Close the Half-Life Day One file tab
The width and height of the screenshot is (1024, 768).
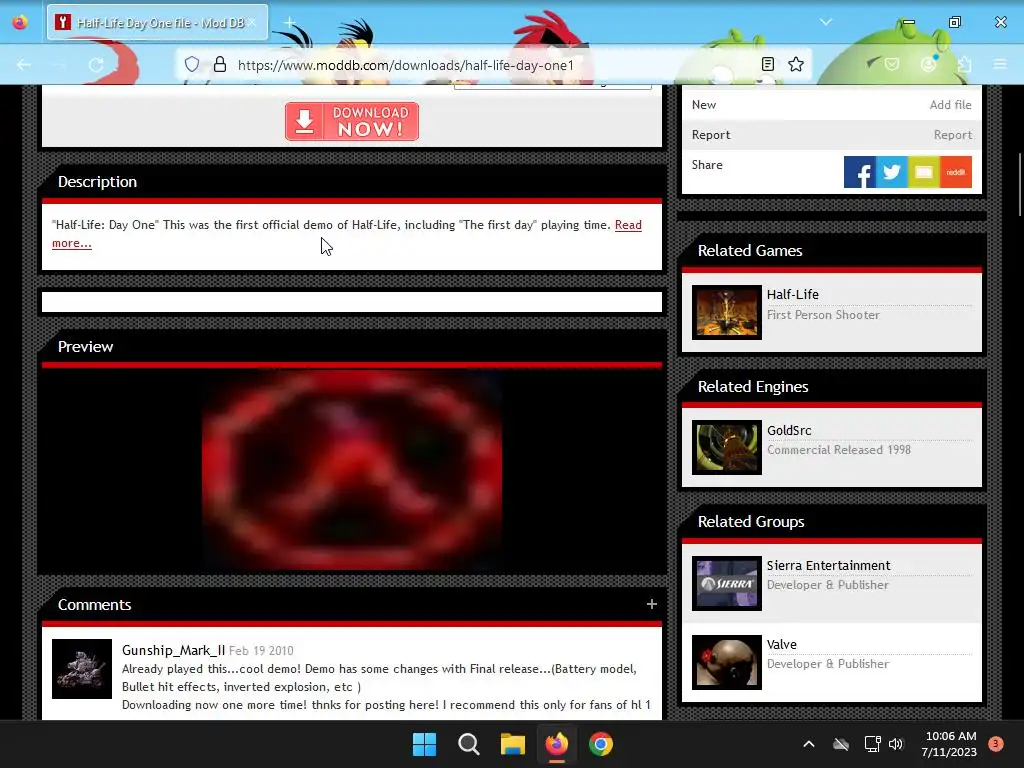(252, 23)
